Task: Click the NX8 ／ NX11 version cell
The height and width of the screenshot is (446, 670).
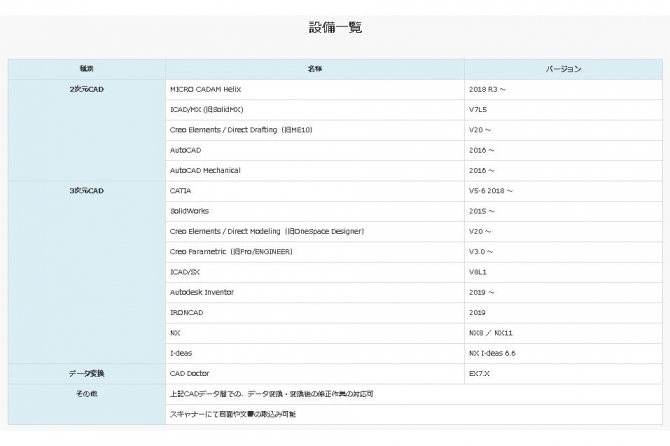Action: pos(563,333)
